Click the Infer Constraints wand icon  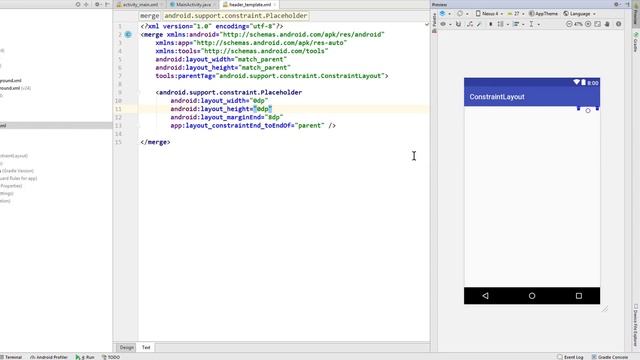[x=479, y=24]
